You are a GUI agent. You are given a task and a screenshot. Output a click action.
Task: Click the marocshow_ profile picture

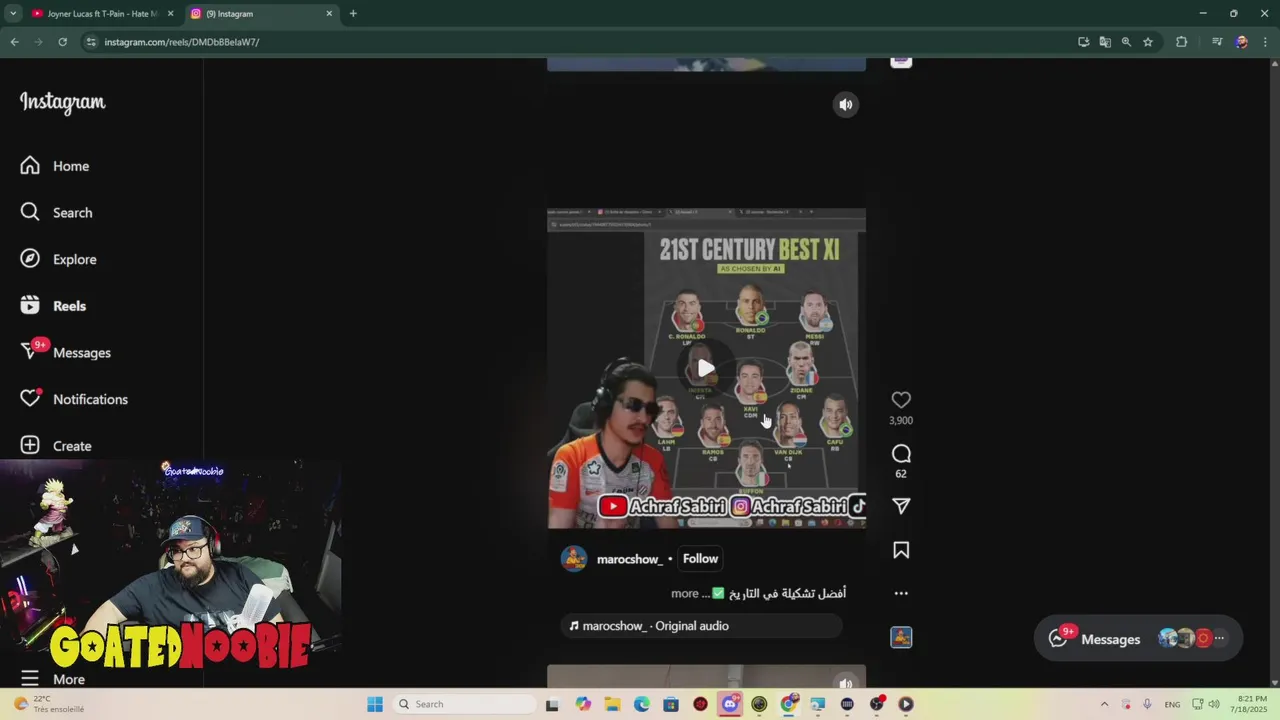pyautogui.click(x=574, y=559)
